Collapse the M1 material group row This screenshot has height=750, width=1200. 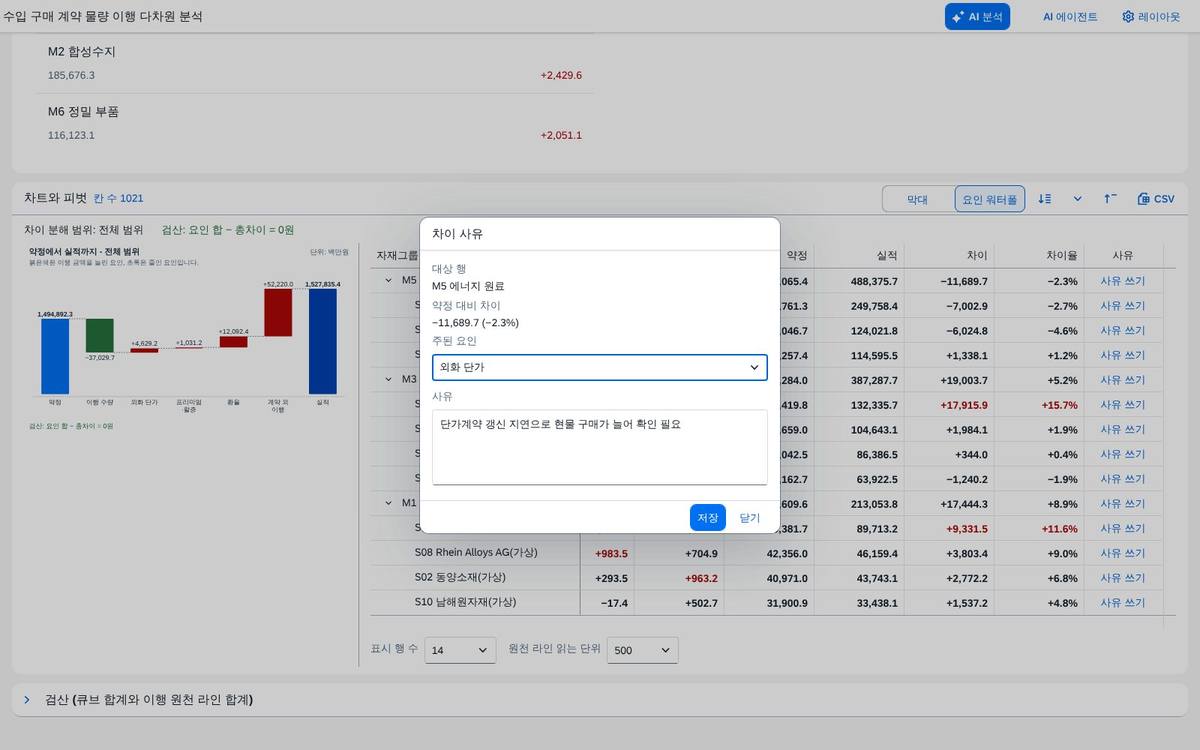(388, 503)
